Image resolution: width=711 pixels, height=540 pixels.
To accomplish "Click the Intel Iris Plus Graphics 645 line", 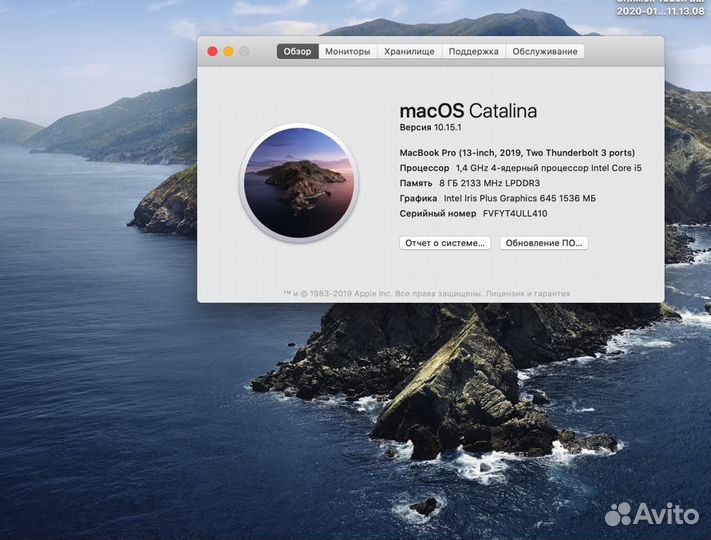I will (497, 198).
